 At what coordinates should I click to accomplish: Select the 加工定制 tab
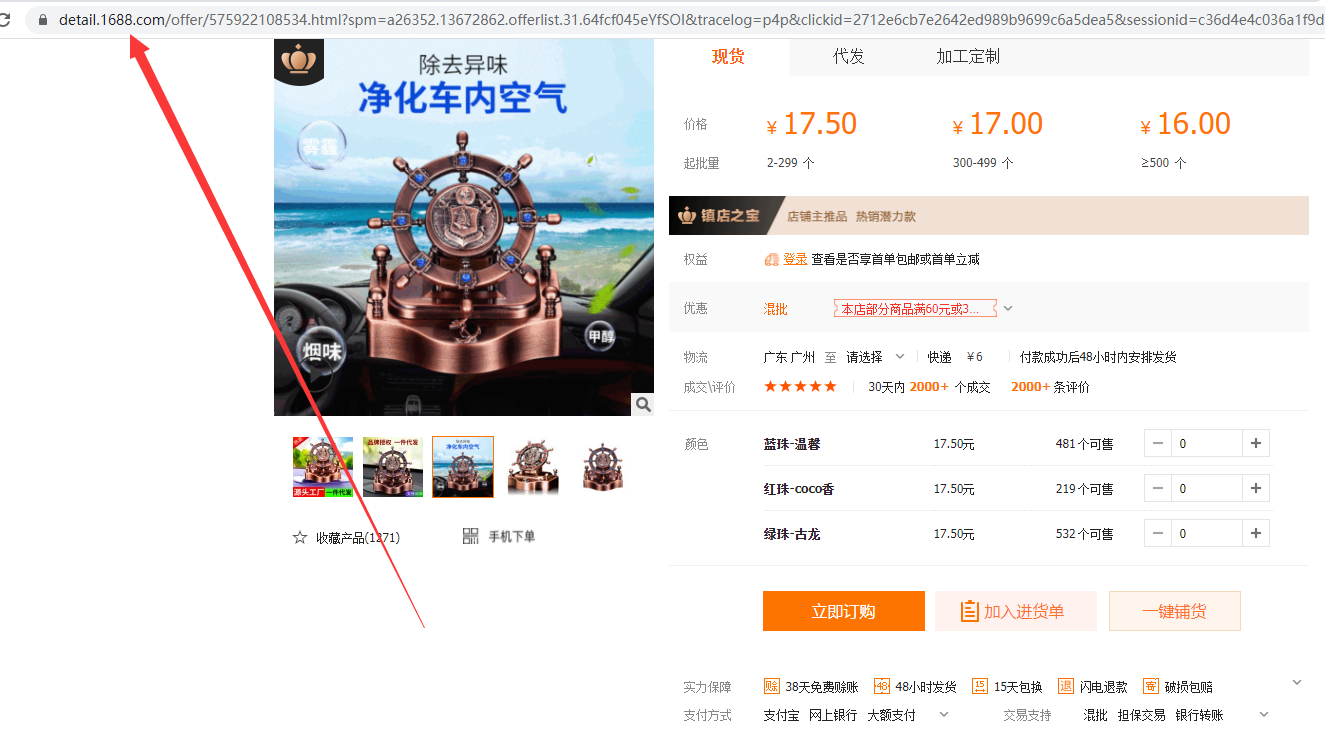pyautogui.click(x=968, y=57)
